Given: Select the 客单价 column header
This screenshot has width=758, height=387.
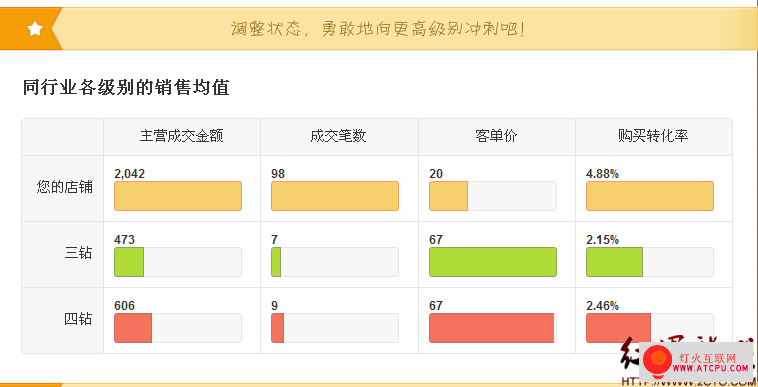Looking at the screenshot, I should pos(496,136).
